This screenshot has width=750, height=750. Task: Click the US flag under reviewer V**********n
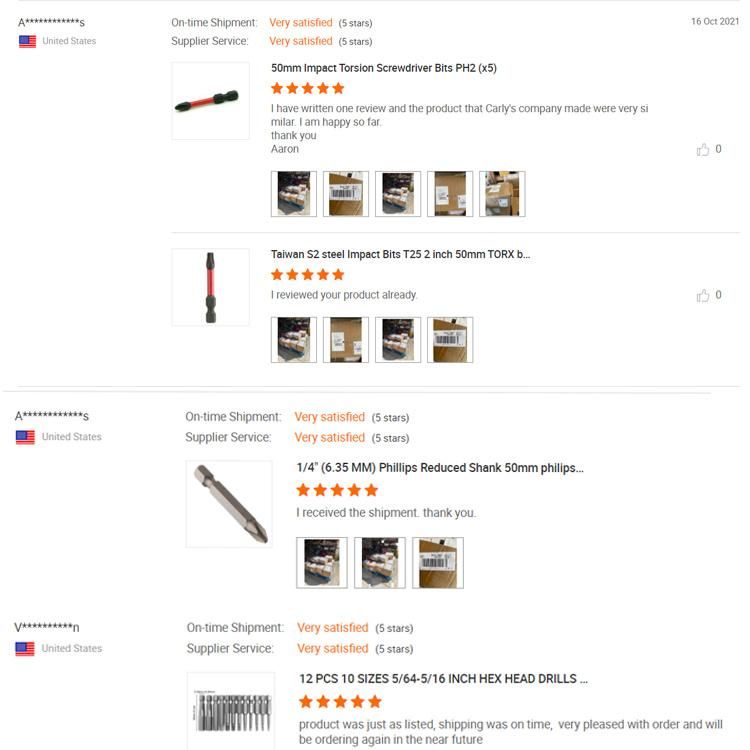[25, 649]
